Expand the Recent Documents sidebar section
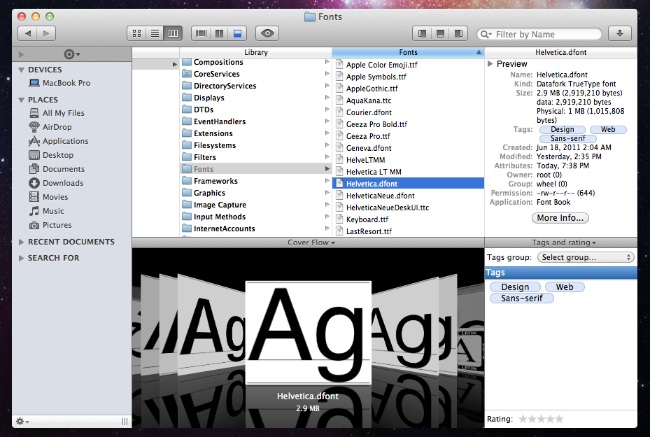The height and width of the screenshot is (437, 650). (x=23, y=242)
